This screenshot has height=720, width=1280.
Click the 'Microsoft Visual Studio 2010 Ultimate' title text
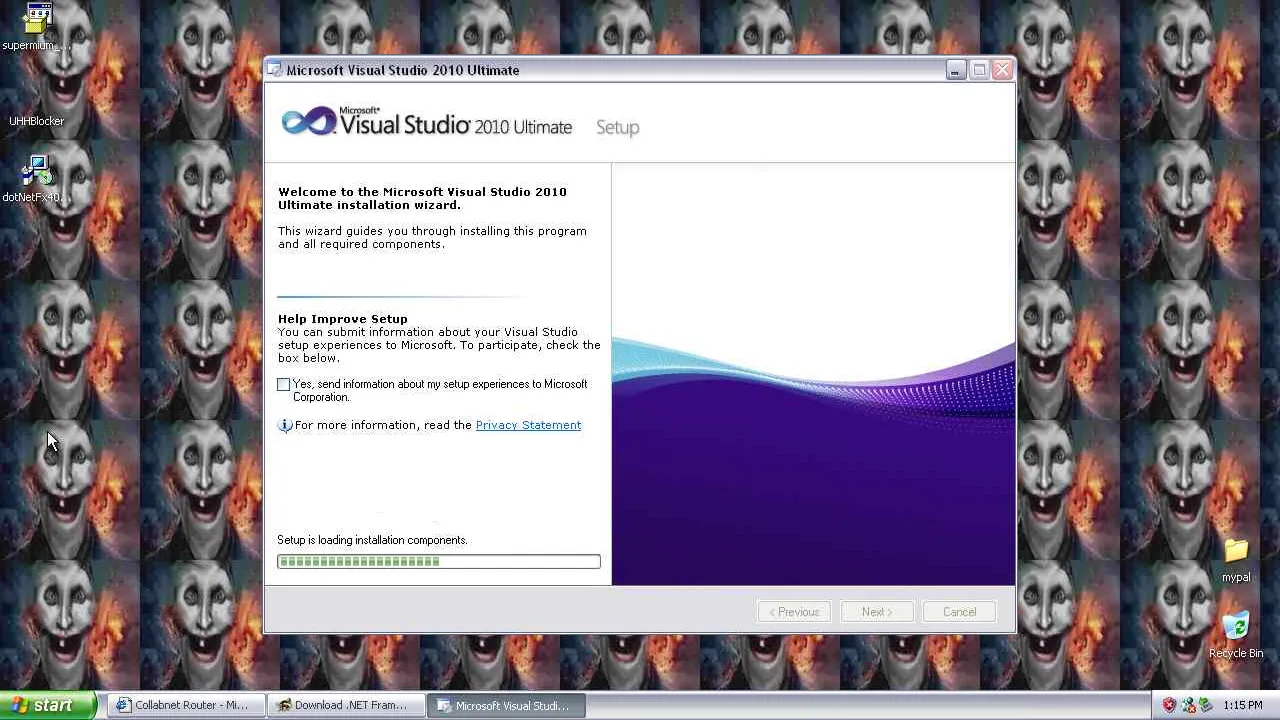(403, 70)
